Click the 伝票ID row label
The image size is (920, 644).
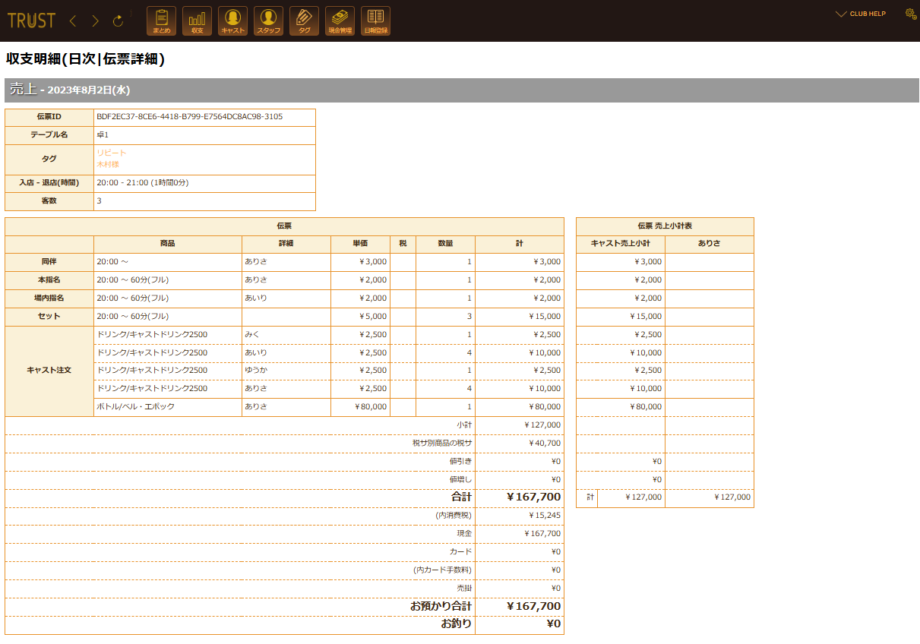pyautogui.click(x=49, y=117)
